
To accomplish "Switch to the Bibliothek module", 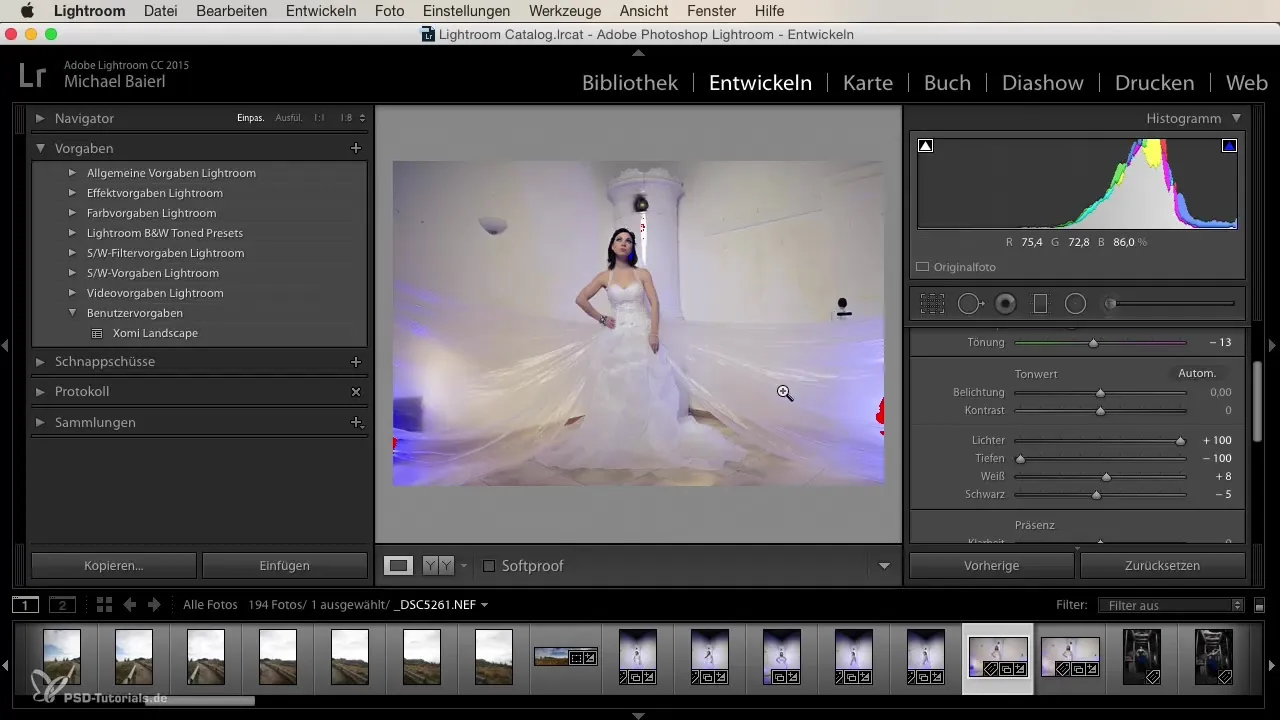I will [x=630, y=83].
